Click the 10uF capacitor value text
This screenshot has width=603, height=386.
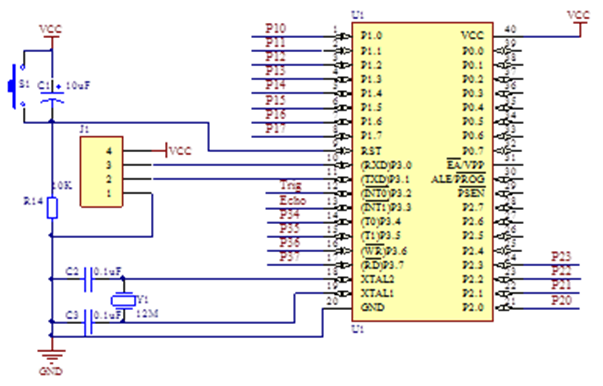78,85
